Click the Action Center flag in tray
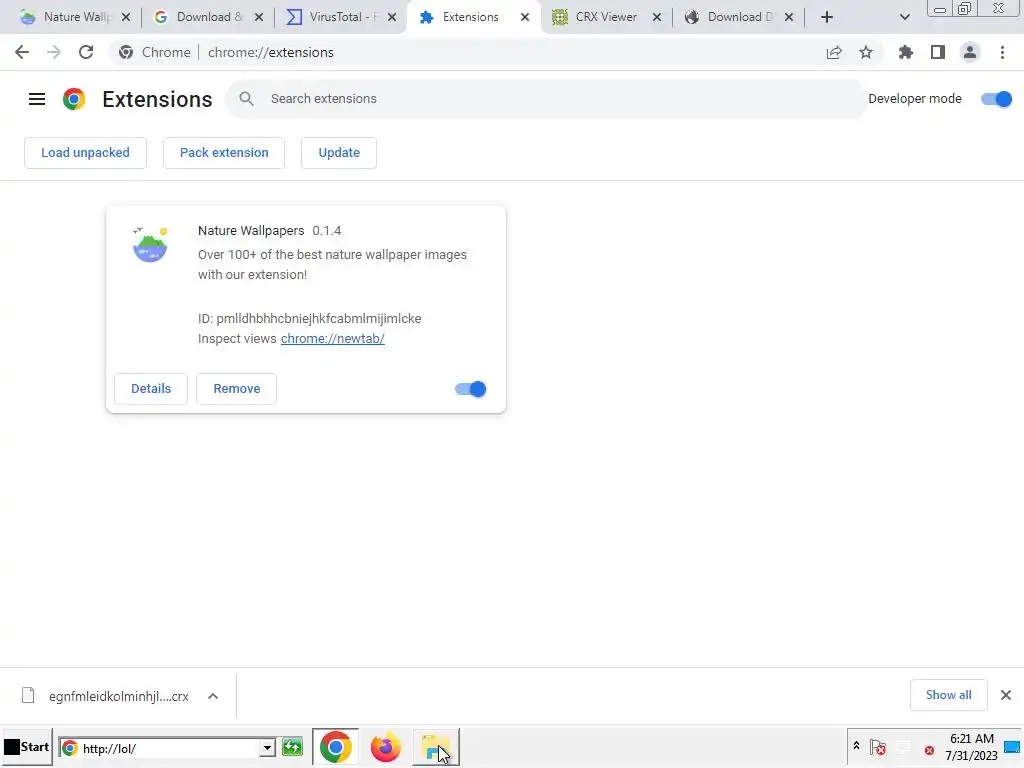 (x=878, y=747)
